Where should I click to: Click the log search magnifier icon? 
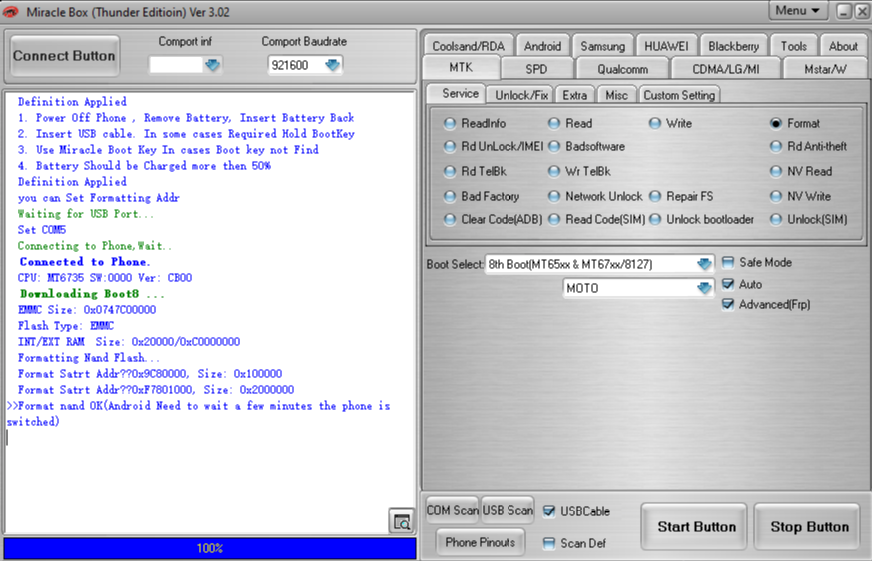point(401,521)
